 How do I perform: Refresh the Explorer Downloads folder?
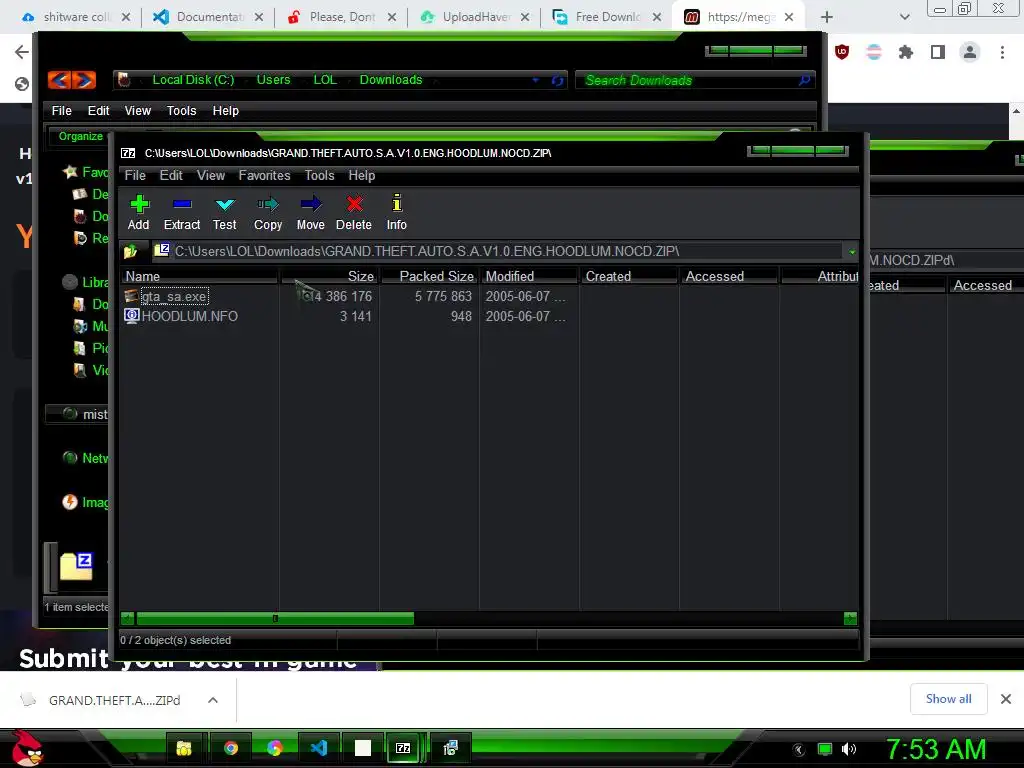click(x=557, y=80)
